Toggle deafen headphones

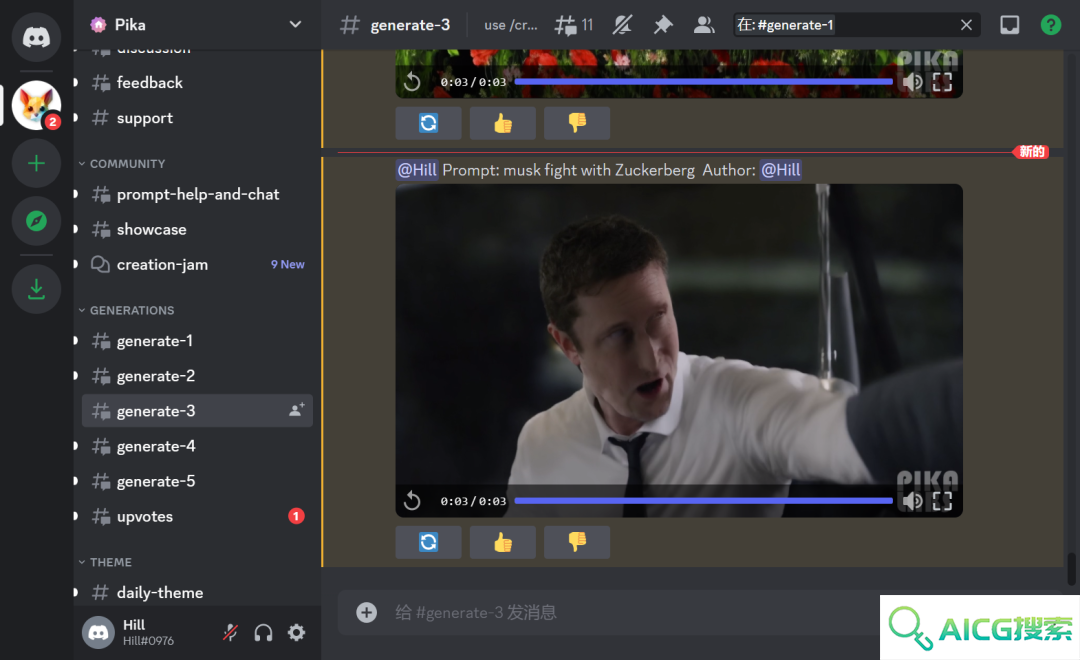pos(263,632)
